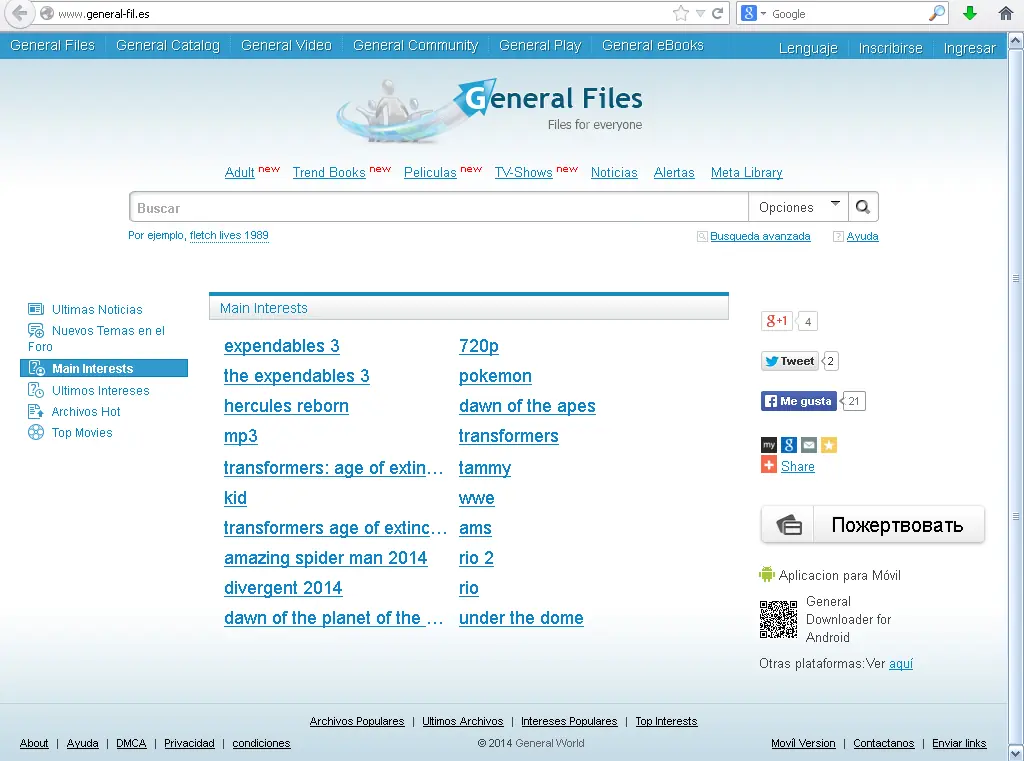This screenshot has width=1024, height=761.
Task: Open the General Play tab
Action: (x=540, y=45)
